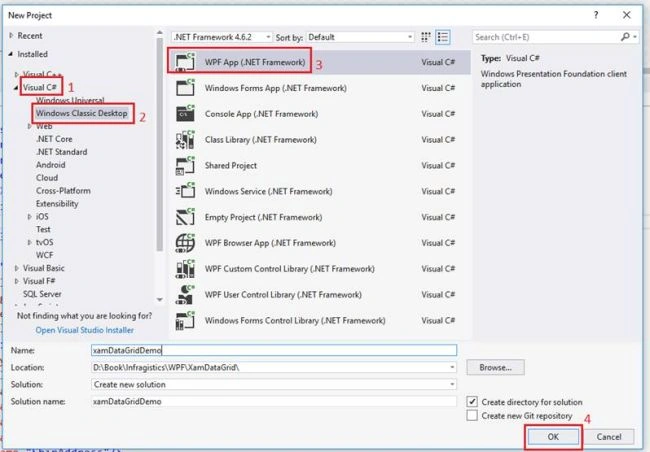Select the WCF category
The image size is (650, 452).
tap(44, 255)
